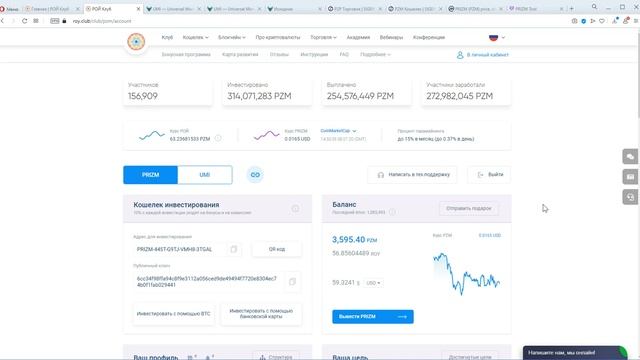The height and width of the screenshot is (360, 640).
Task: Switch to the first UMI browser tab
Action: tap(173, 9)
